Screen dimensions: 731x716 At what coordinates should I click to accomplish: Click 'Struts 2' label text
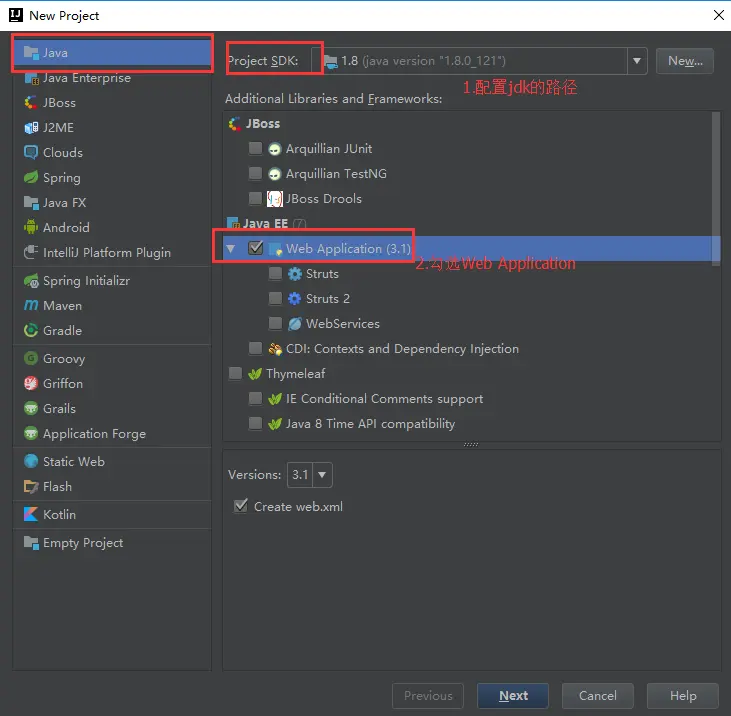[x=328, y=299]
